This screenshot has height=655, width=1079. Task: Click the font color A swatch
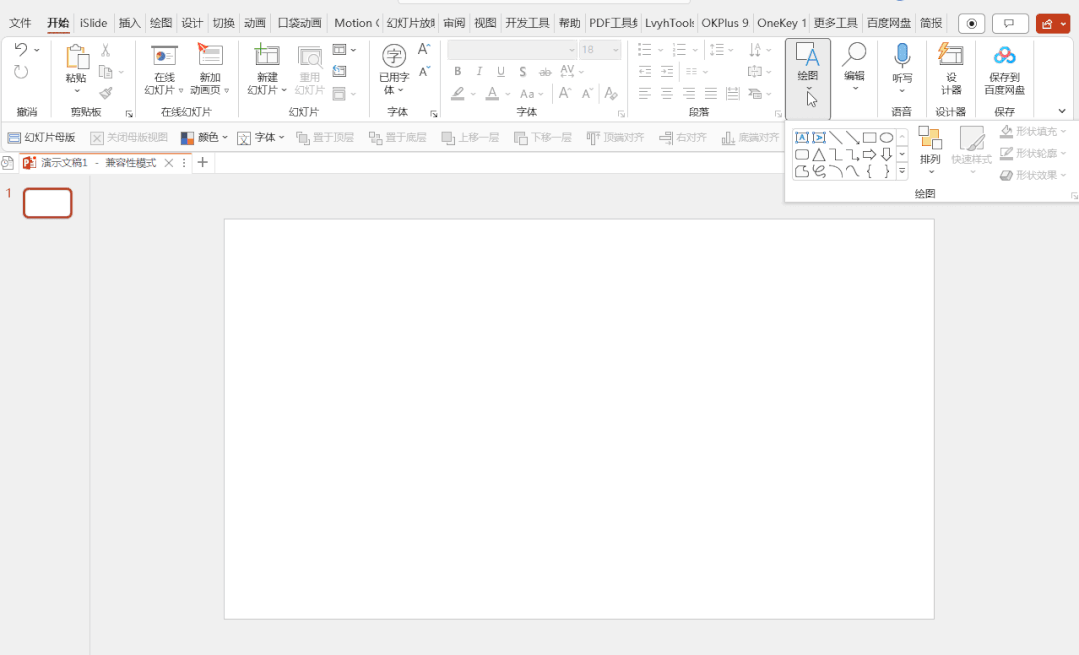pyautogui.click(x=492, y=94)
